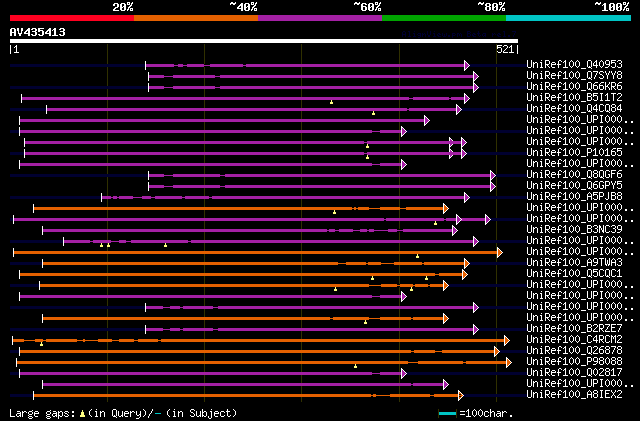
Task: Select the UniRef100_A5PJB8 label
Action: (574, 197)
